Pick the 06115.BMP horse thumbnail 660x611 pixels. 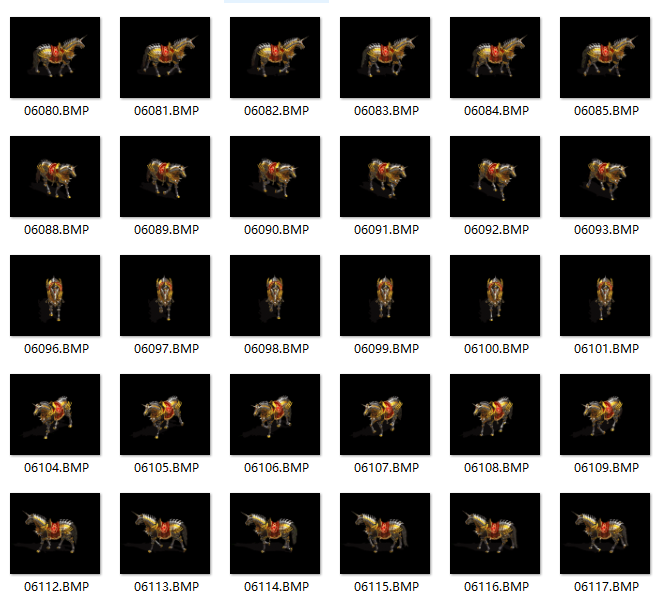(x=385, y=533)
